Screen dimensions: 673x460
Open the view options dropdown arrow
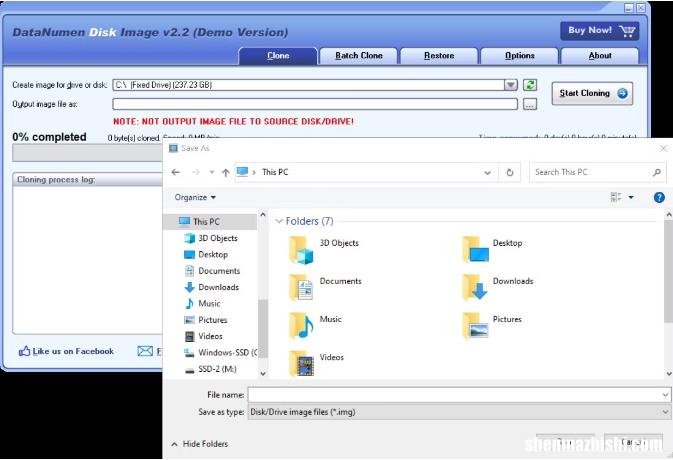pos(631,197)
